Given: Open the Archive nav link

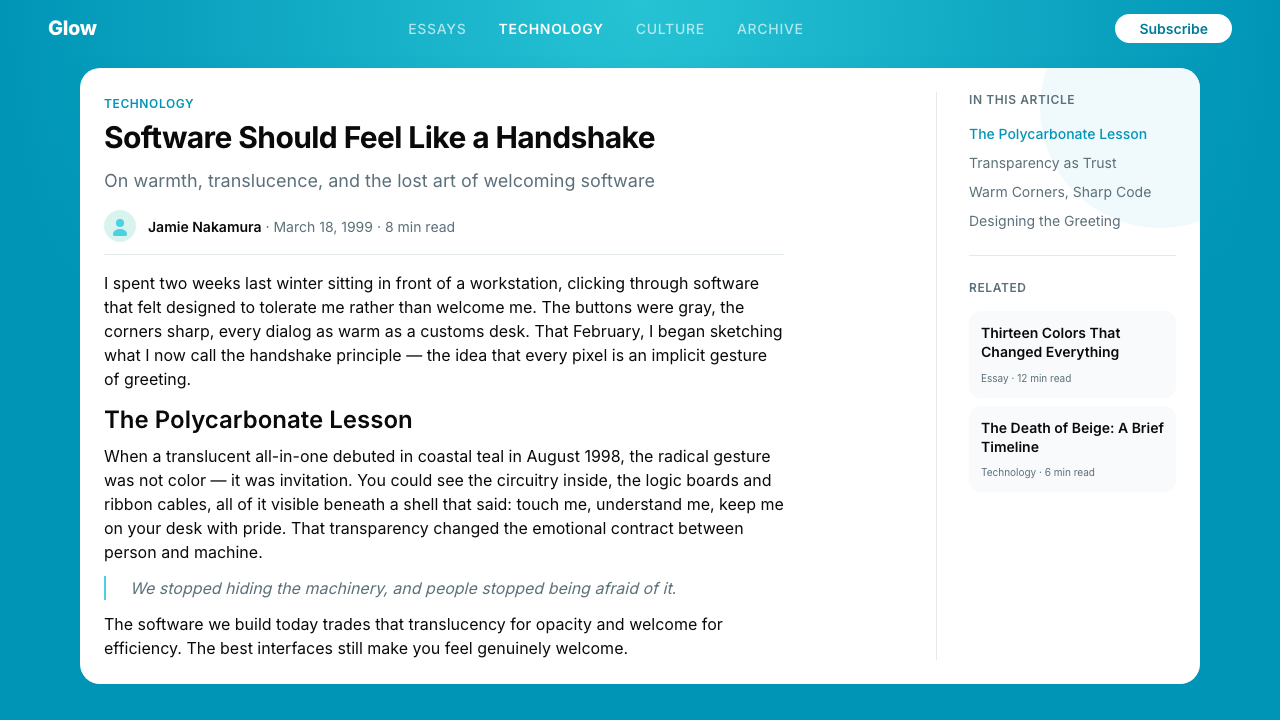Looking at the screenshot, I should 770,29.
